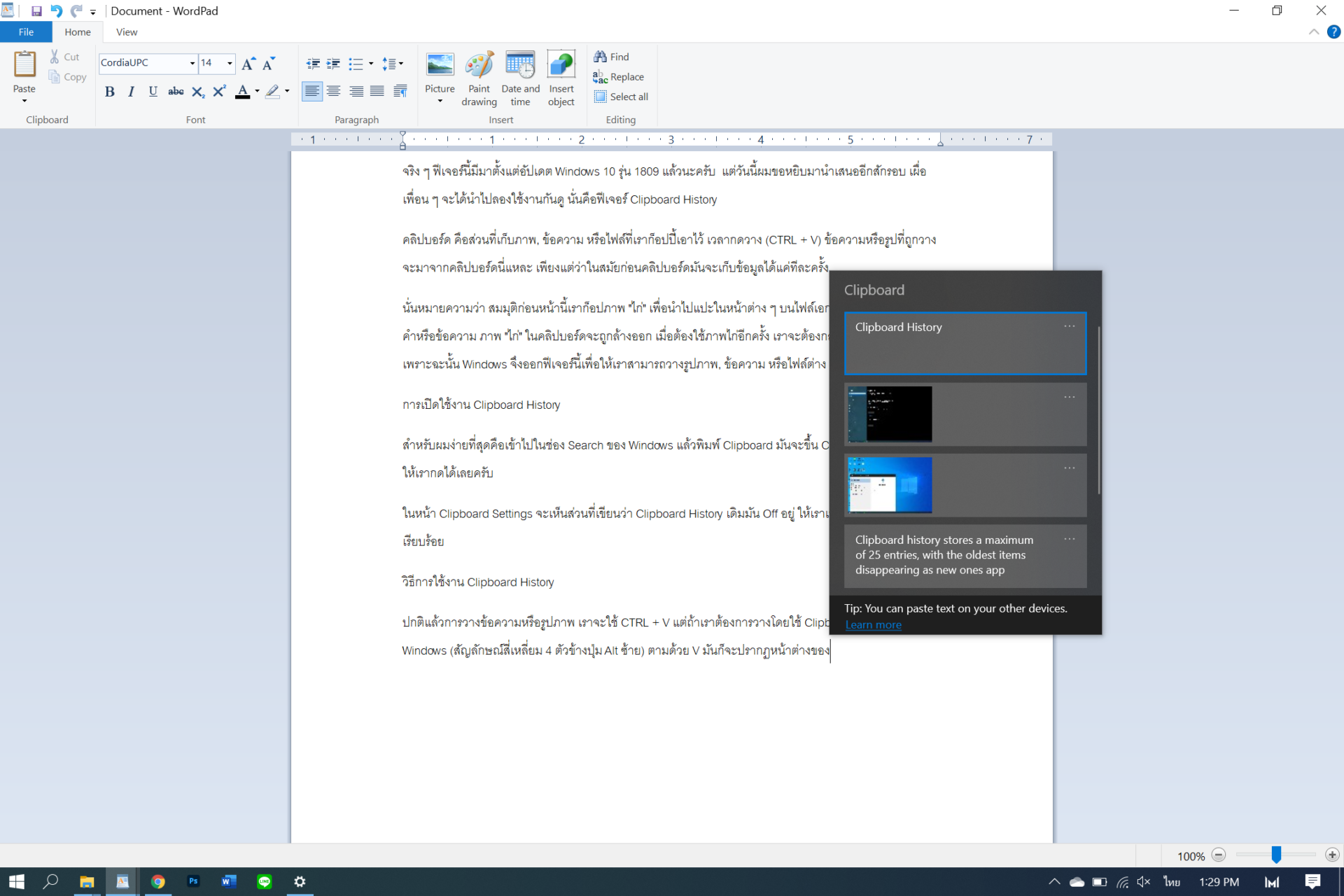The width and height of the screenshot is (1344, 896).
Task: Insert Date and time
Action: 520,77
